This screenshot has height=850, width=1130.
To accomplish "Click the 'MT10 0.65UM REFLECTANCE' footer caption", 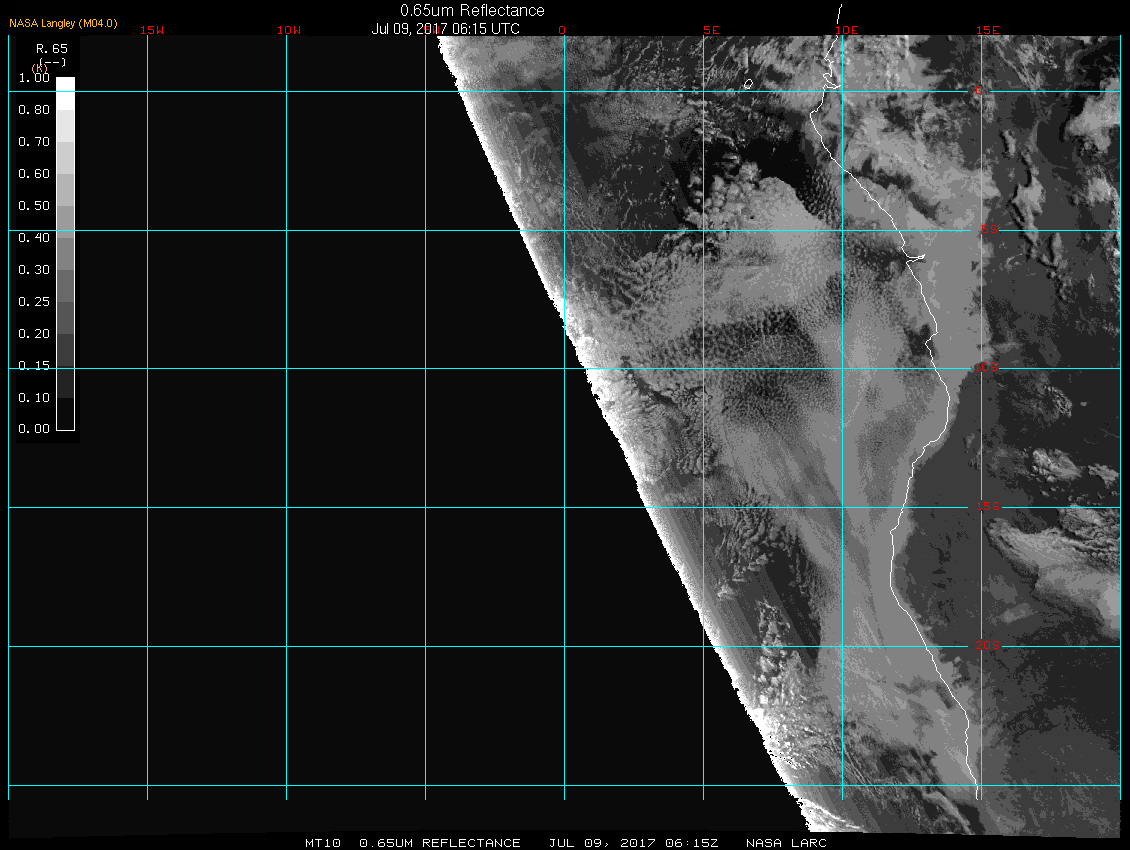I will 412,843.
